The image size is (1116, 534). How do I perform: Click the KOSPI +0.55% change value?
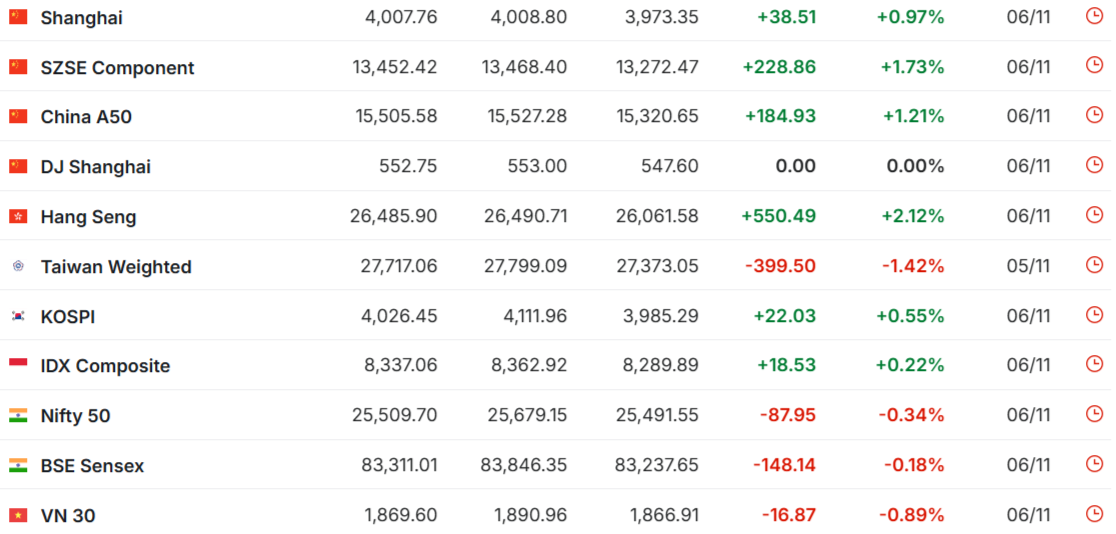click(909, 316)
